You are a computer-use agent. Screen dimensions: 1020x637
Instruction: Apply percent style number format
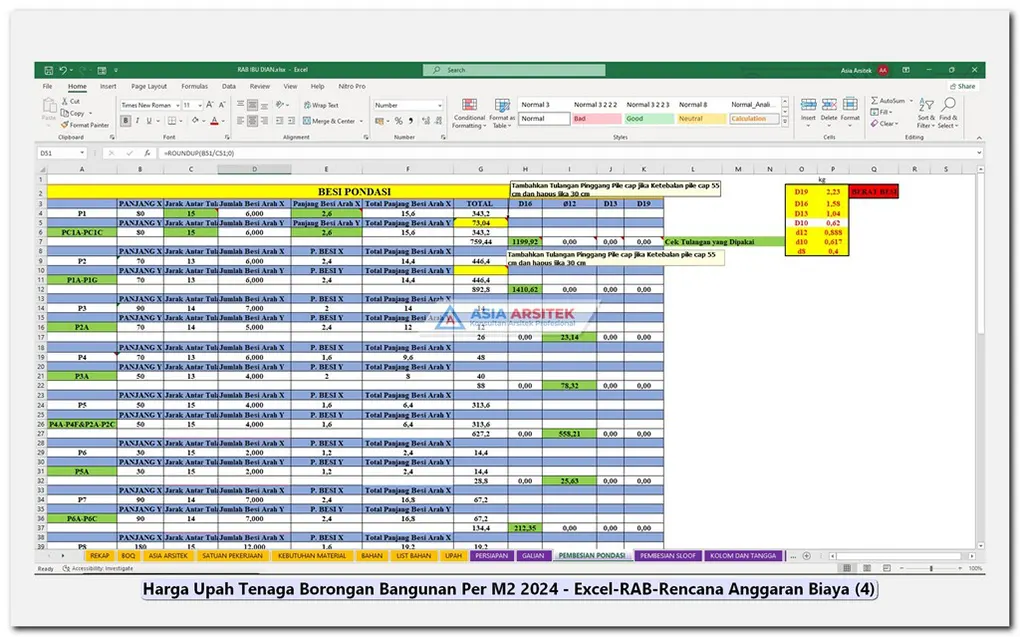pos(398,121)
